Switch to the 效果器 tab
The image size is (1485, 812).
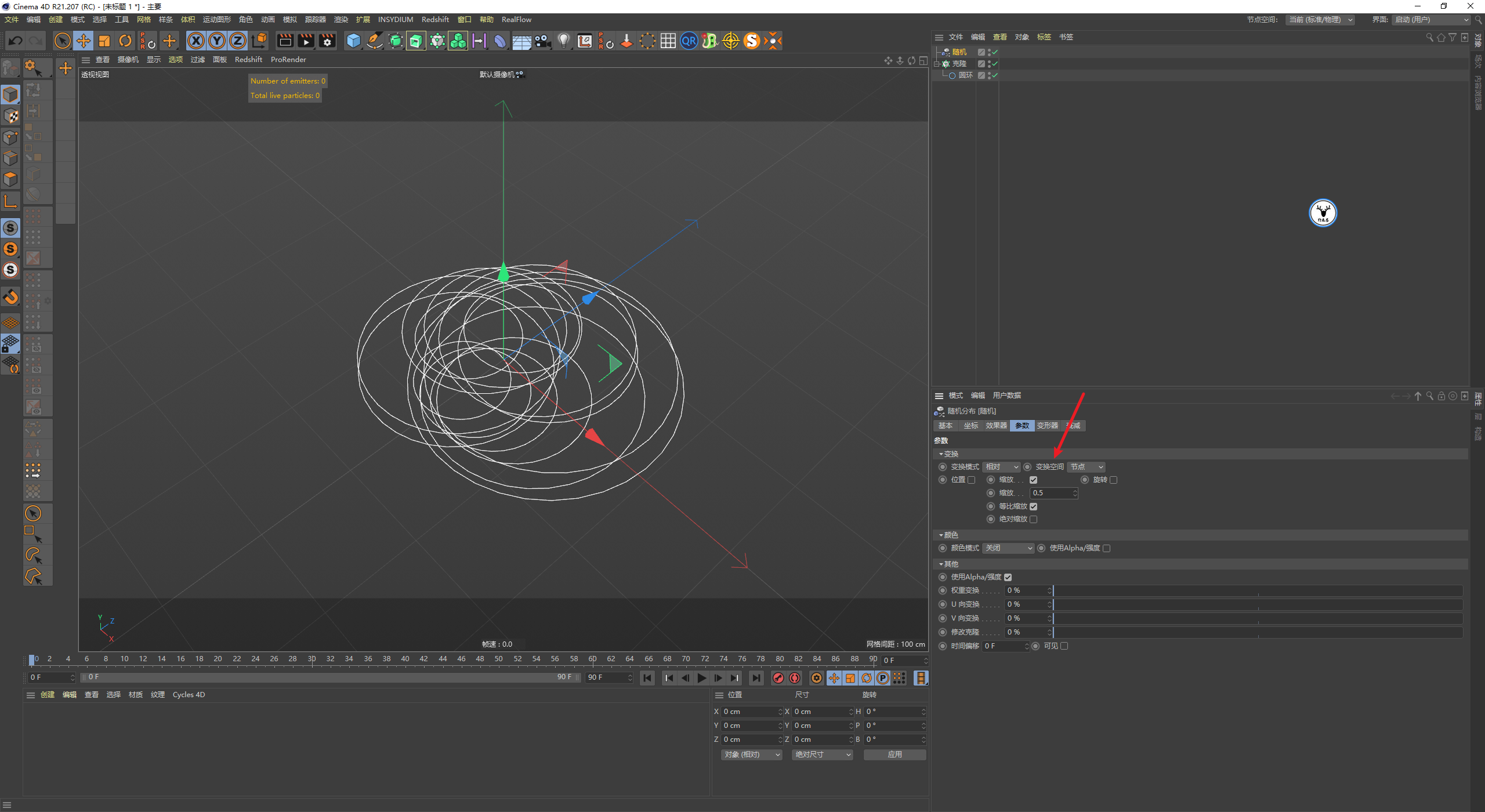996,426
